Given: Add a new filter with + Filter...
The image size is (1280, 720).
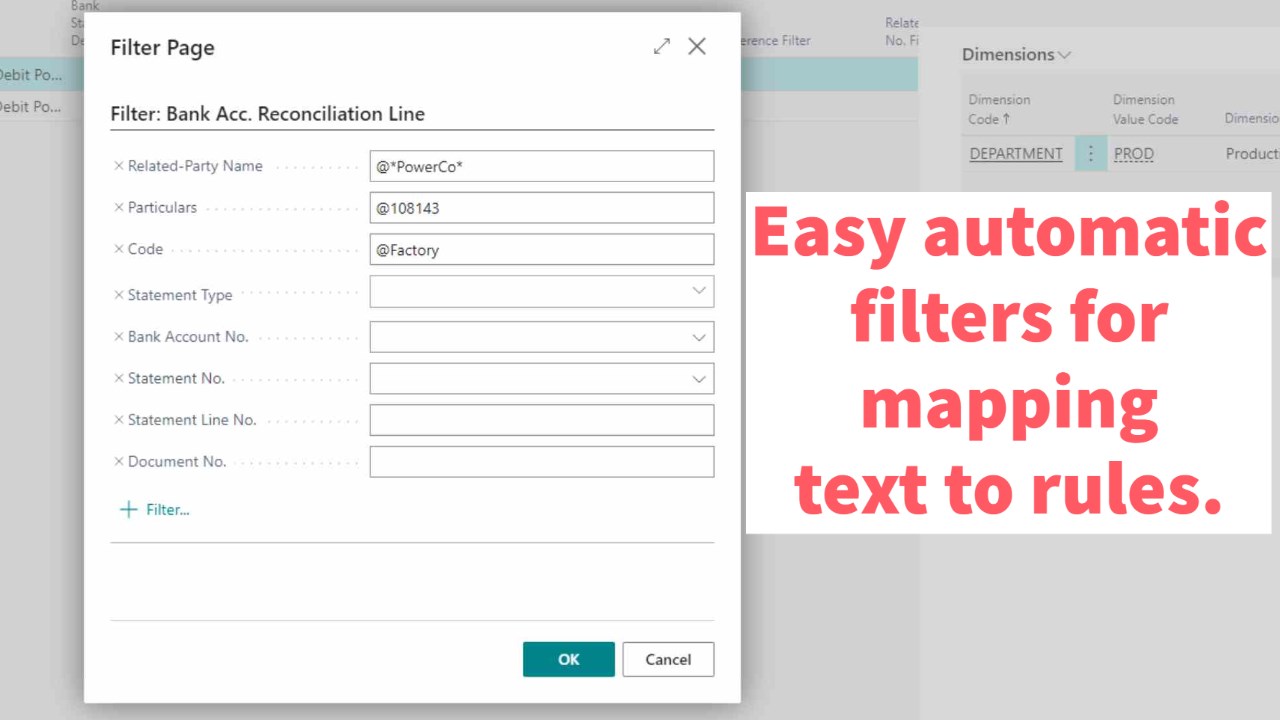Looking at the screenshot, I should [155, 510].
